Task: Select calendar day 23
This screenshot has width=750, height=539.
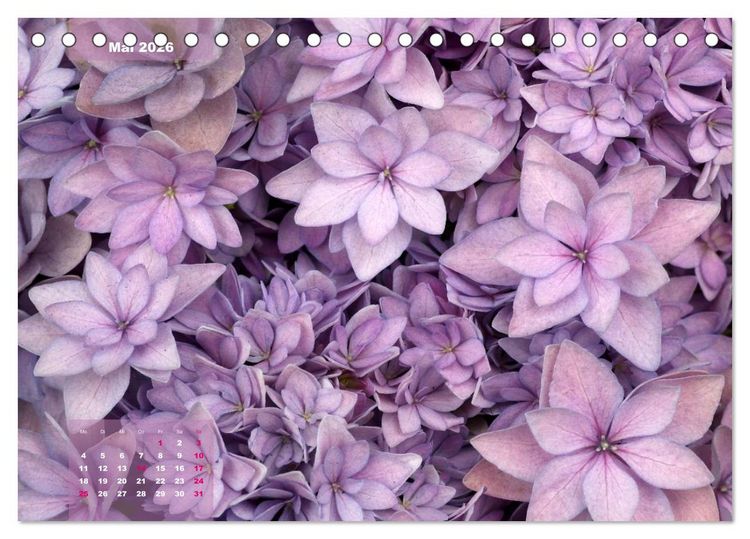Action: tap(179, 481)
